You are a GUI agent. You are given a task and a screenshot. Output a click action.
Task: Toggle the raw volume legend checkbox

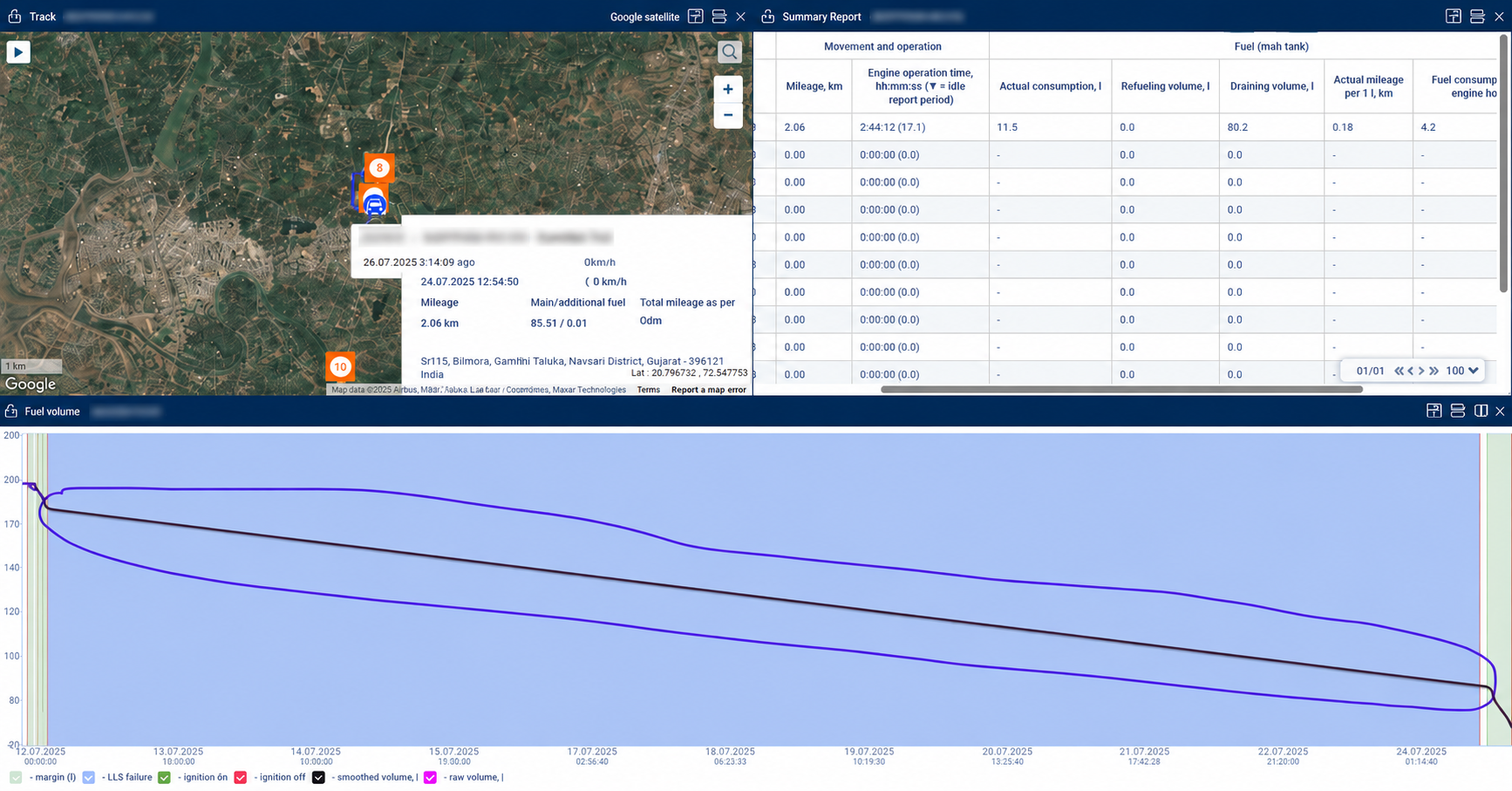pyautogui.click(x=430, y=777)
